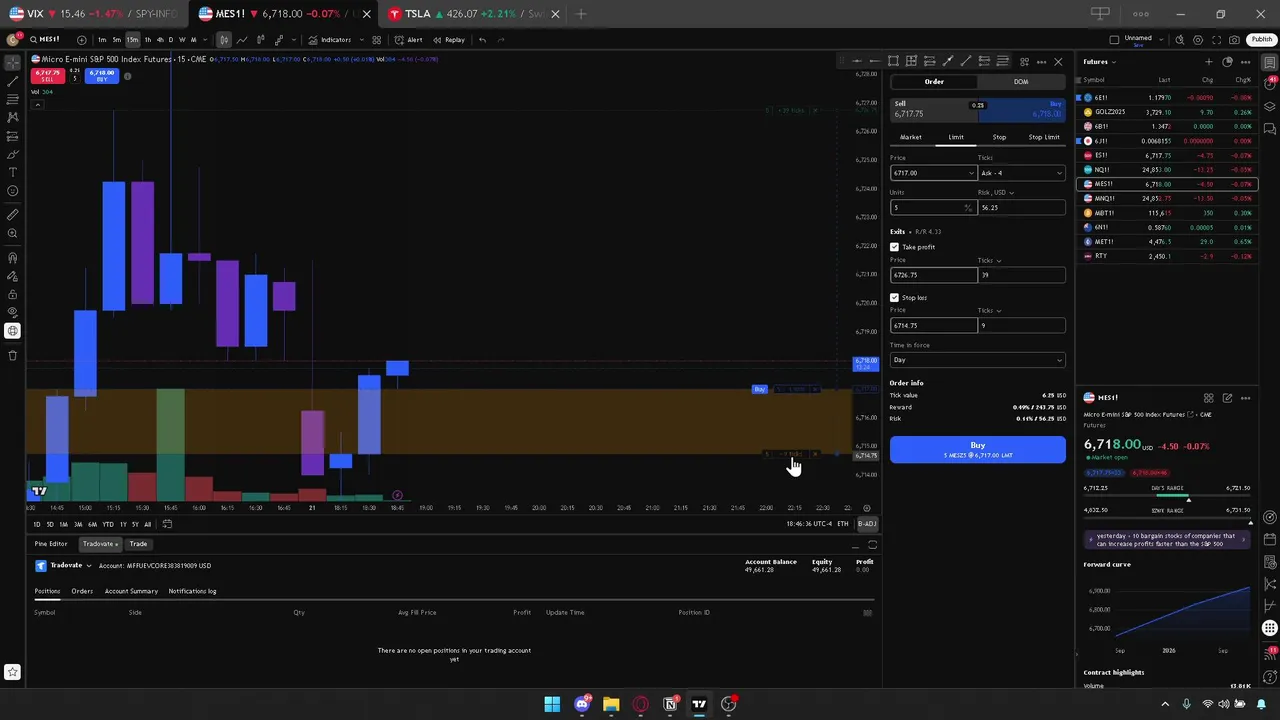Viewport: 1280px width, 720px height.
Task: Click the take profit price field 6726.75
Action: coord(933,275)
